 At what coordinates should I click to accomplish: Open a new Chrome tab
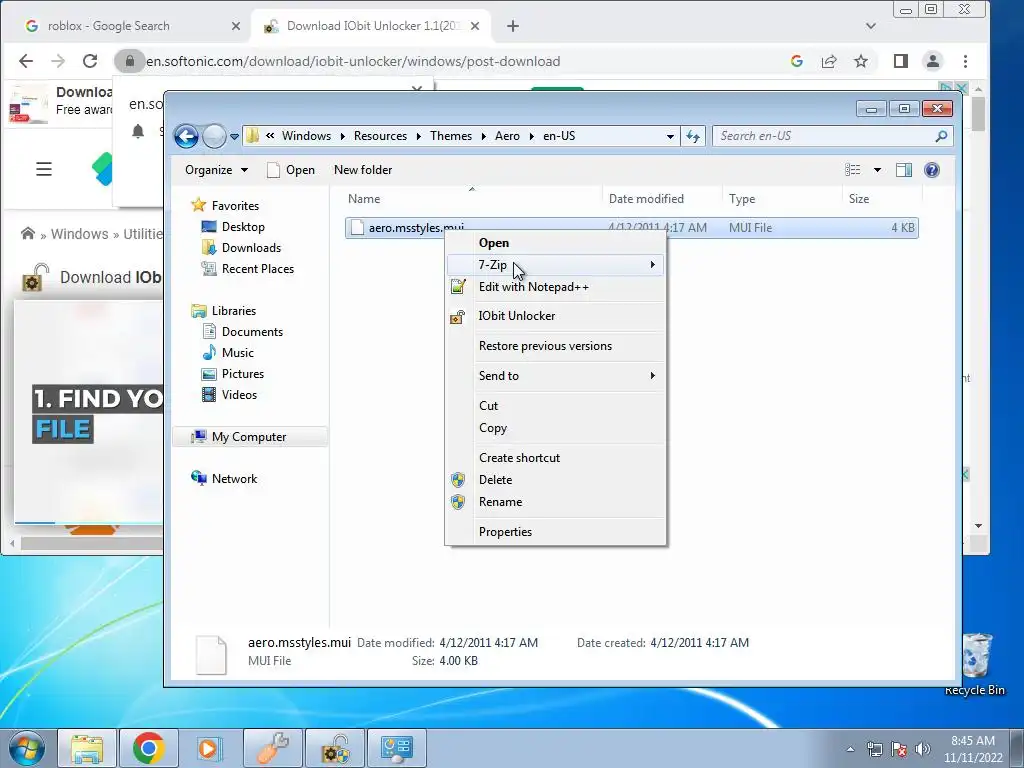tap(513, 26)
